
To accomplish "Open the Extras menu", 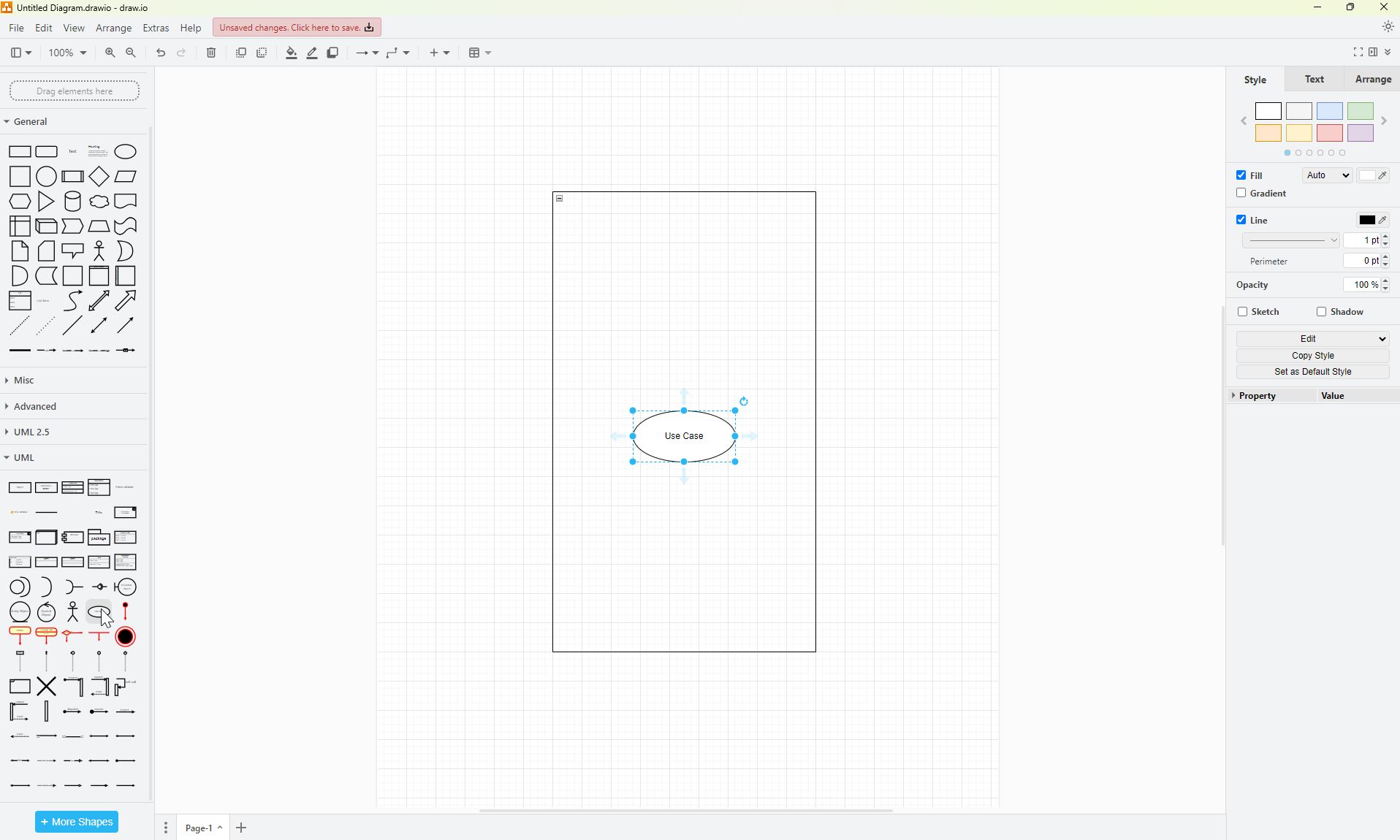I will (156, 28).
